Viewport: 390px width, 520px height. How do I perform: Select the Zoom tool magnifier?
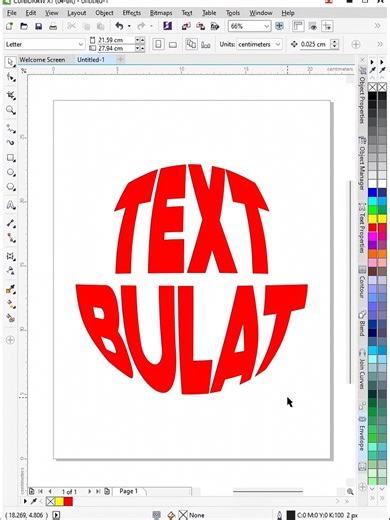[11, 110]
